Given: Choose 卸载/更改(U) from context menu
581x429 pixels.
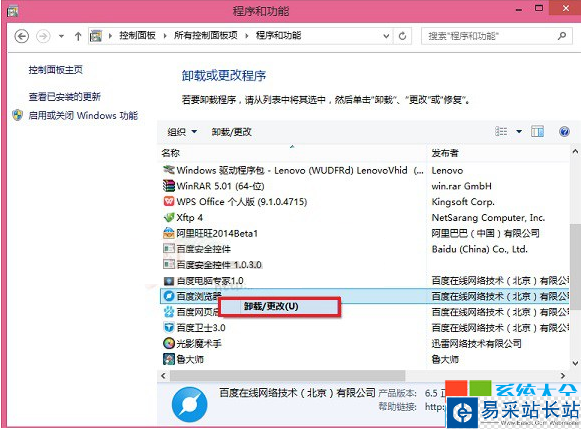Looking at the screenshot, I should click(x=279, y=306).
